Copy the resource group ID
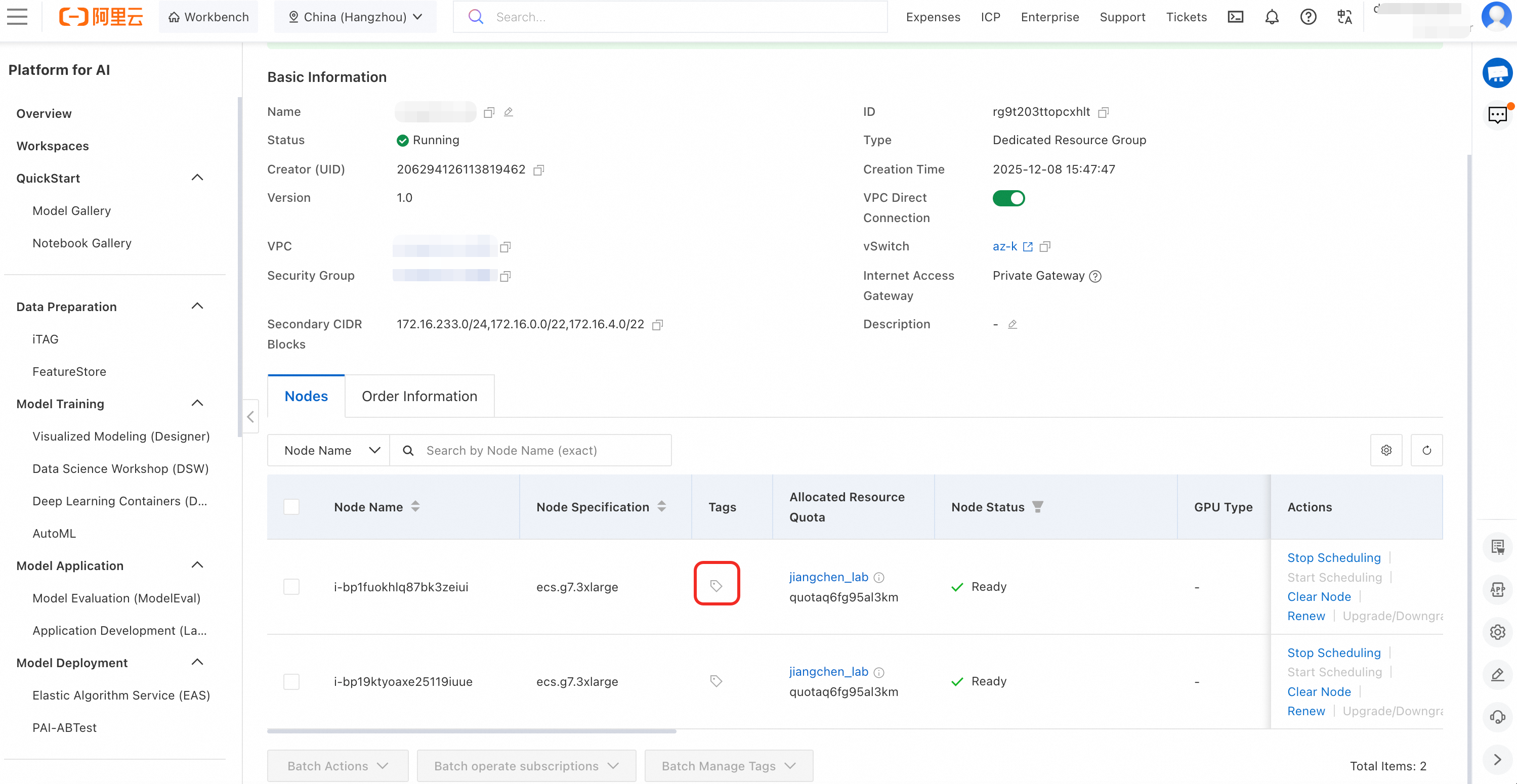This screenshot has height=784, width=1517. coord(1104,112)
